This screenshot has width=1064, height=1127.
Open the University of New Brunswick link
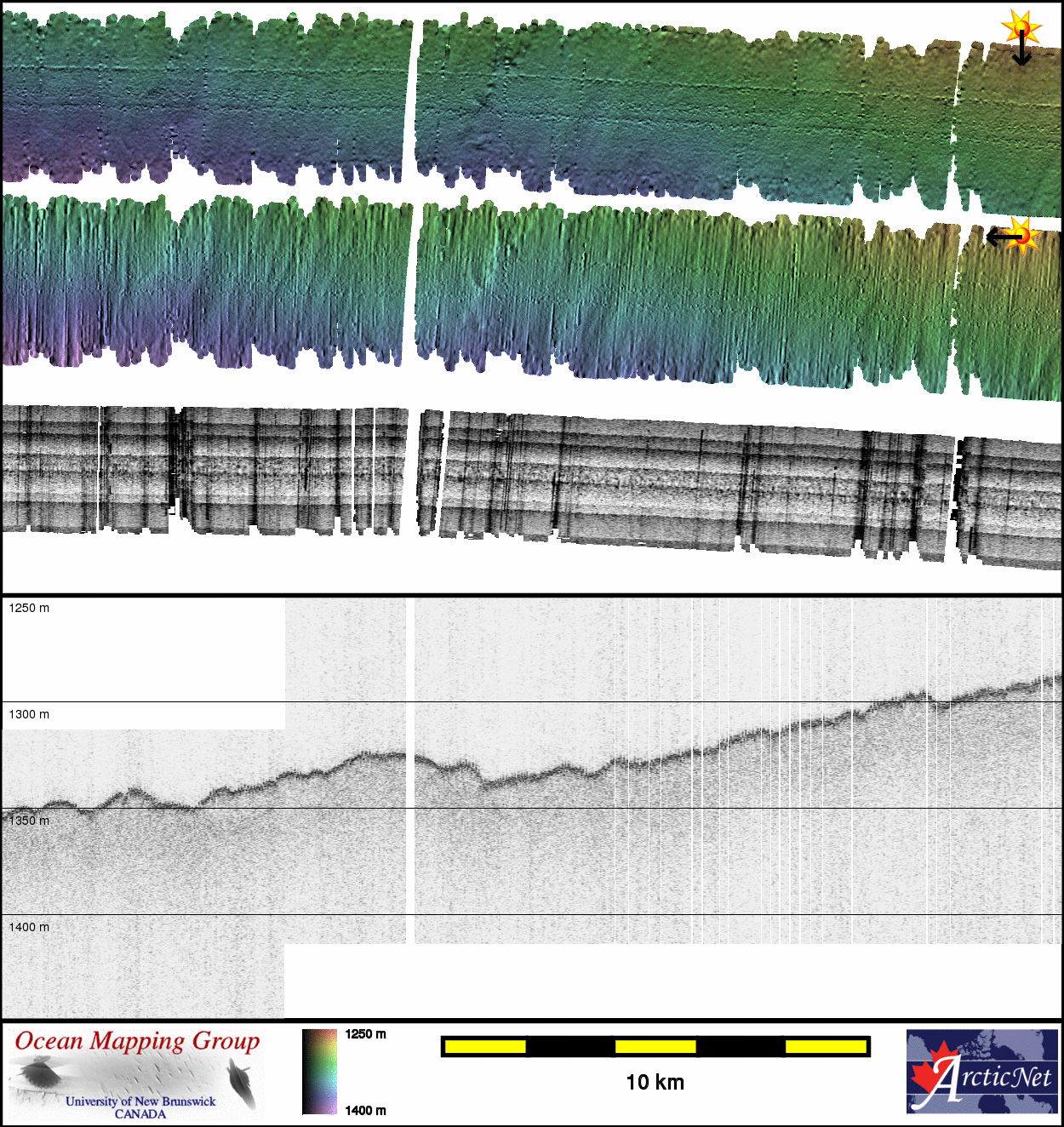coord(140,1101)
